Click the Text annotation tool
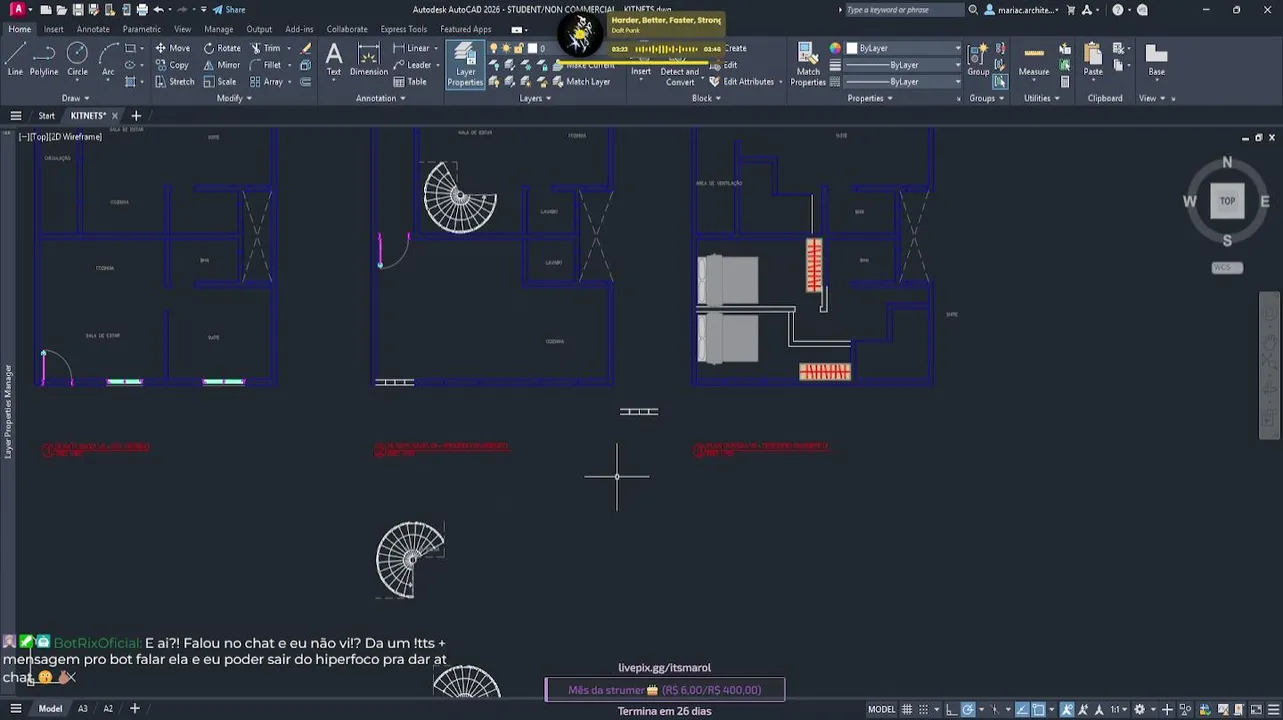The height and width of the screenshot is (720, 1283). 334,59
